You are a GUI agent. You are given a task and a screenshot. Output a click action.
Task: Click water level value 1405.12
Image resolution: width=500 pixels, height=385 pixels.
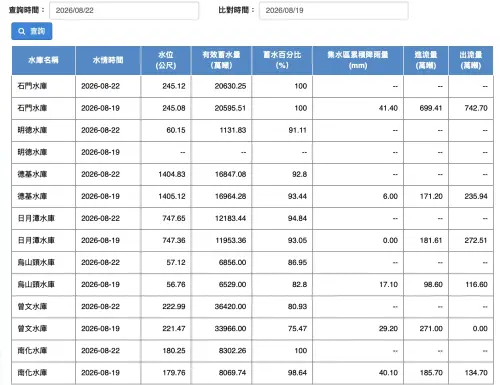tap(172, 196)
